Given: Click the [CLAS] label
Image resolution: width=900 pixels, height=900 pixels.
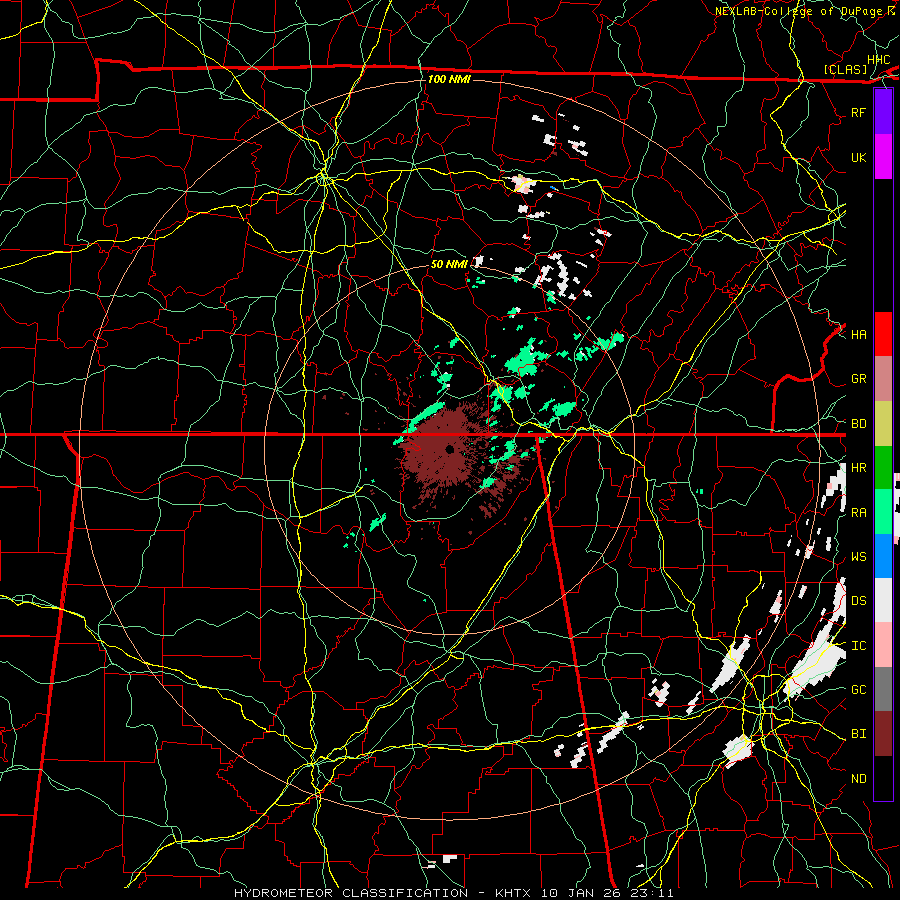Looking at the screenshot, I should click(x=845, y=69).
